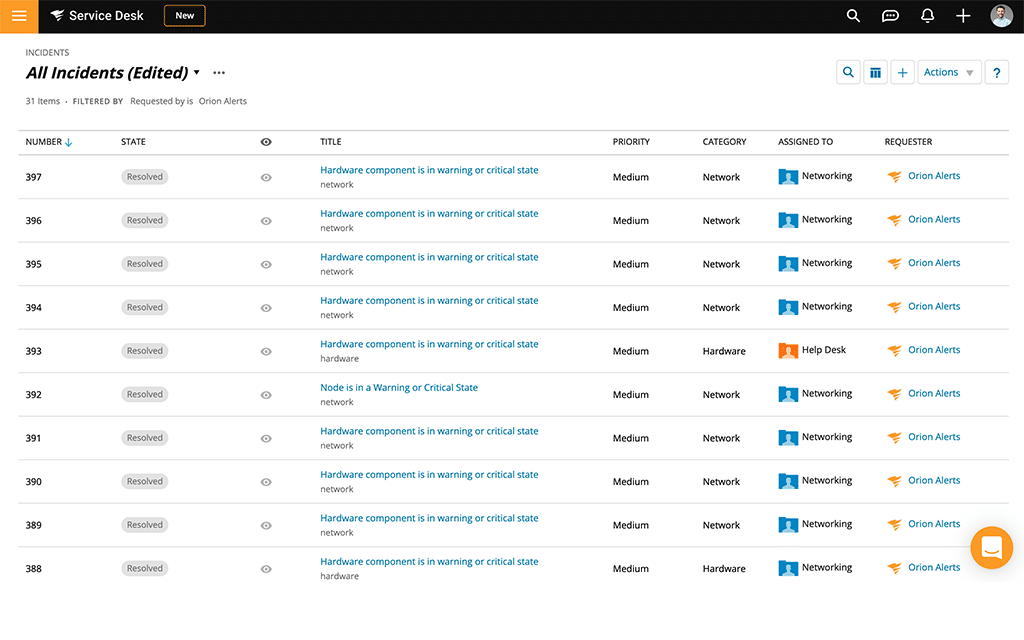This screenshot has height=640, width=1024.
Task: Click the Orion Alerts filter value
Action: pos(223,101)
